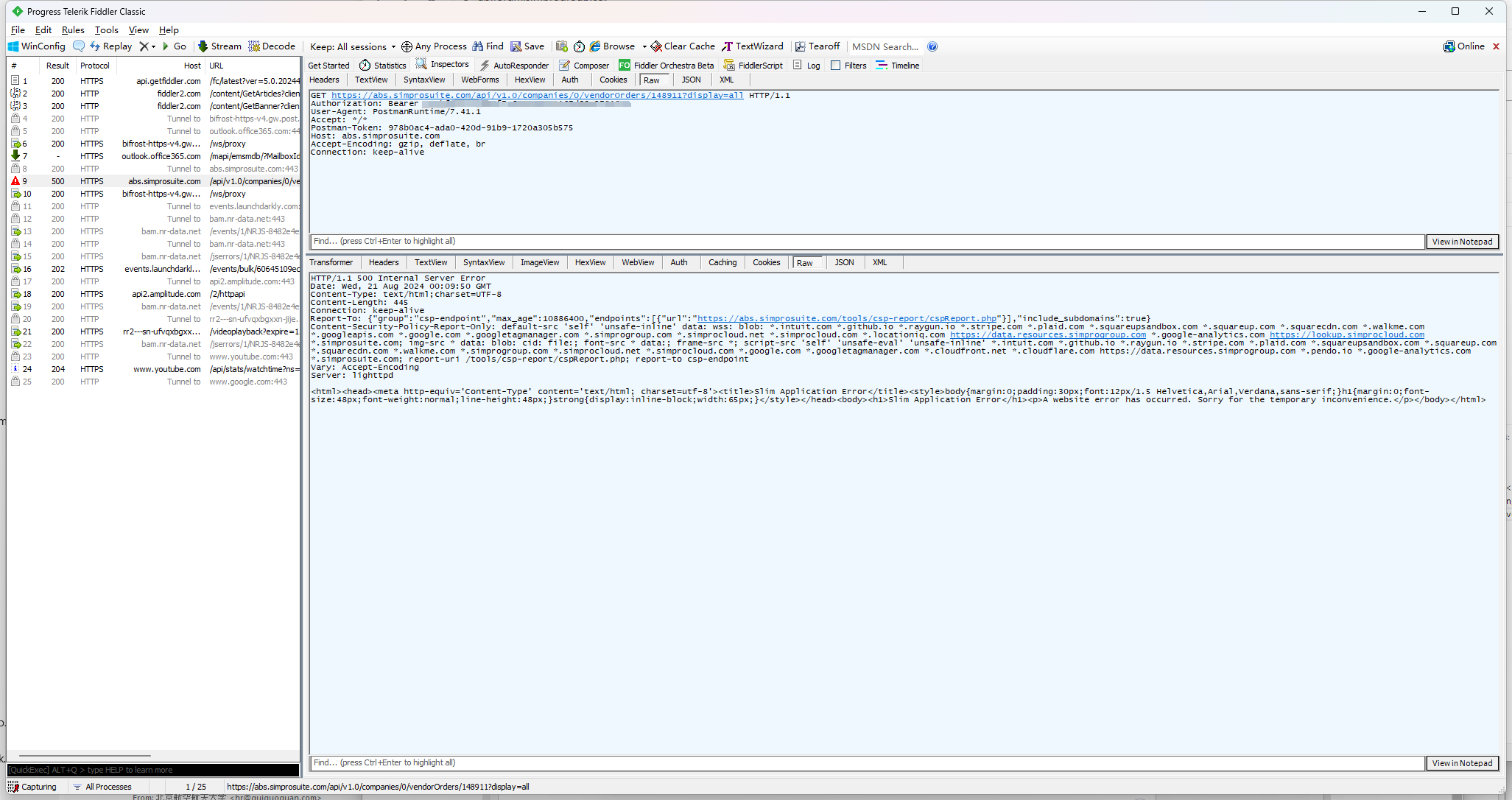This screenshot has height=800, width=1512.
Task: Click the camera screenshot icon
Action: click(562, 46)
